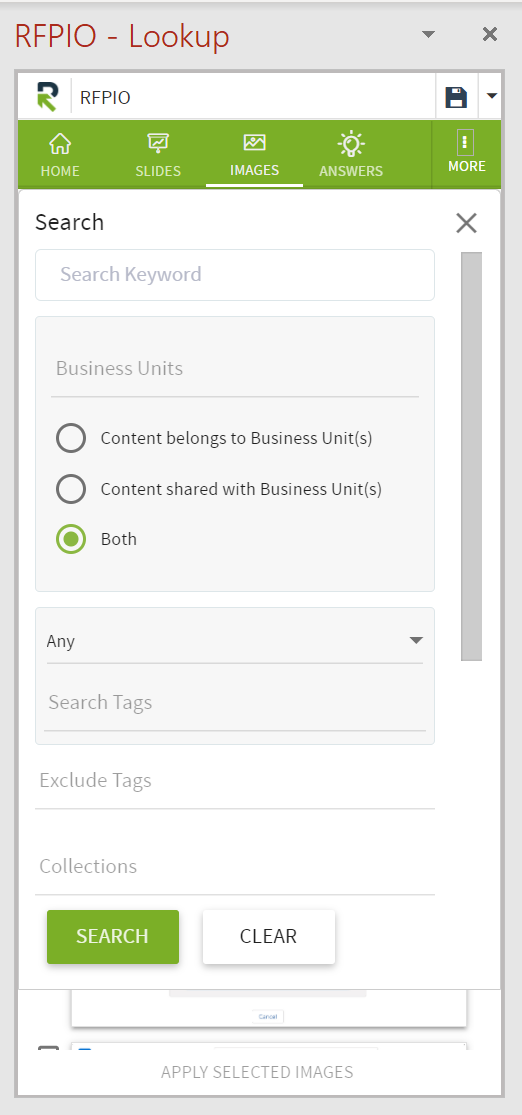The image size is (522, 1115).
Task: Click the save floppy disk icon
Action: click(456, 97)
